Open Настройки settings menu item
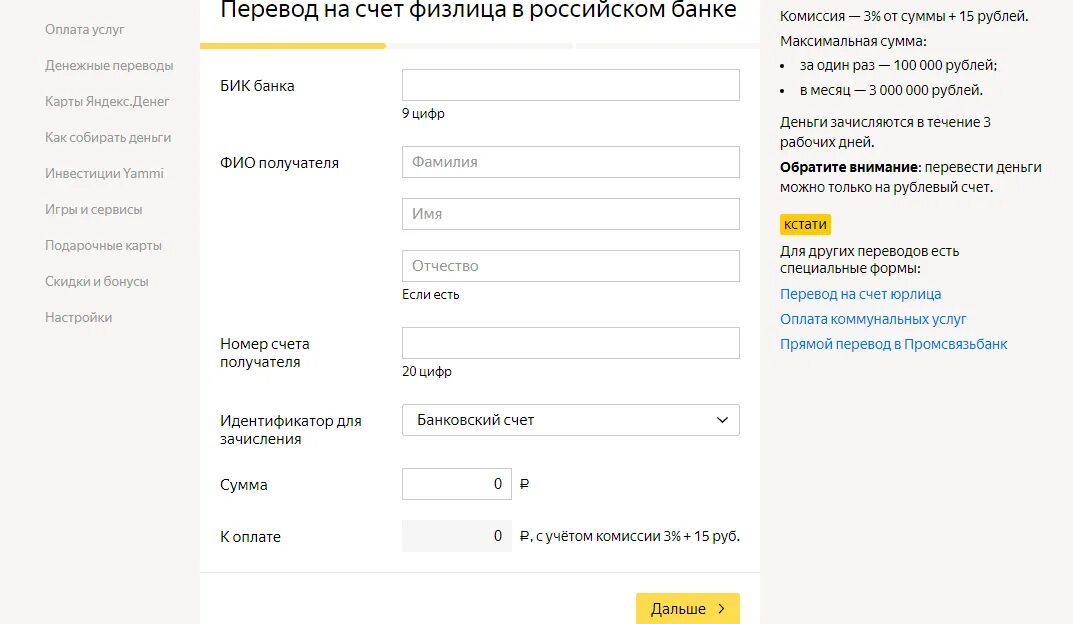Image resolution: width=1073 pixels, height=624 pixels. tap(78, 318)
